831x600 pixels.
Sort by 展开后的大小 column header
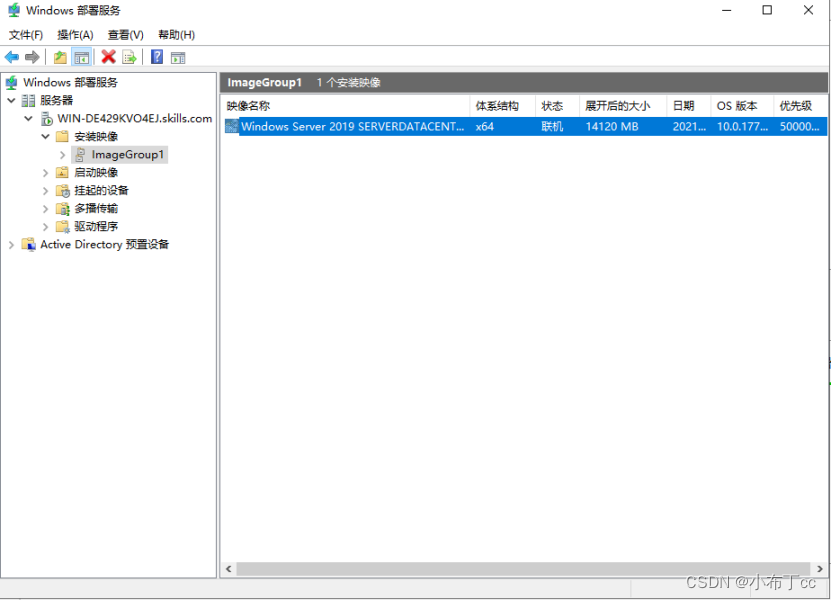coord(623,106)
